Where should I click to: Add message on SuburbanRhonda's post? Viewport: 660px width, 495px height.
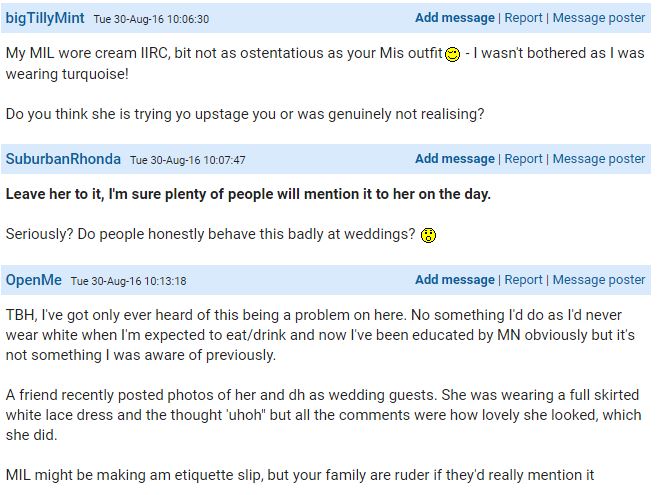455,159
